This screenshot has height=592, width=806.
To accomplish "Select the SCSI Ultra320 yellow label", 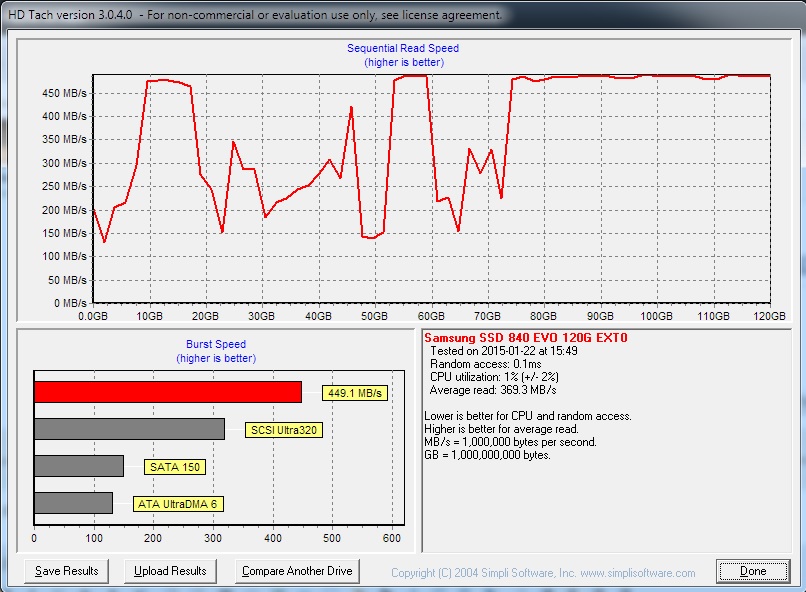I will tap(285, 430).
